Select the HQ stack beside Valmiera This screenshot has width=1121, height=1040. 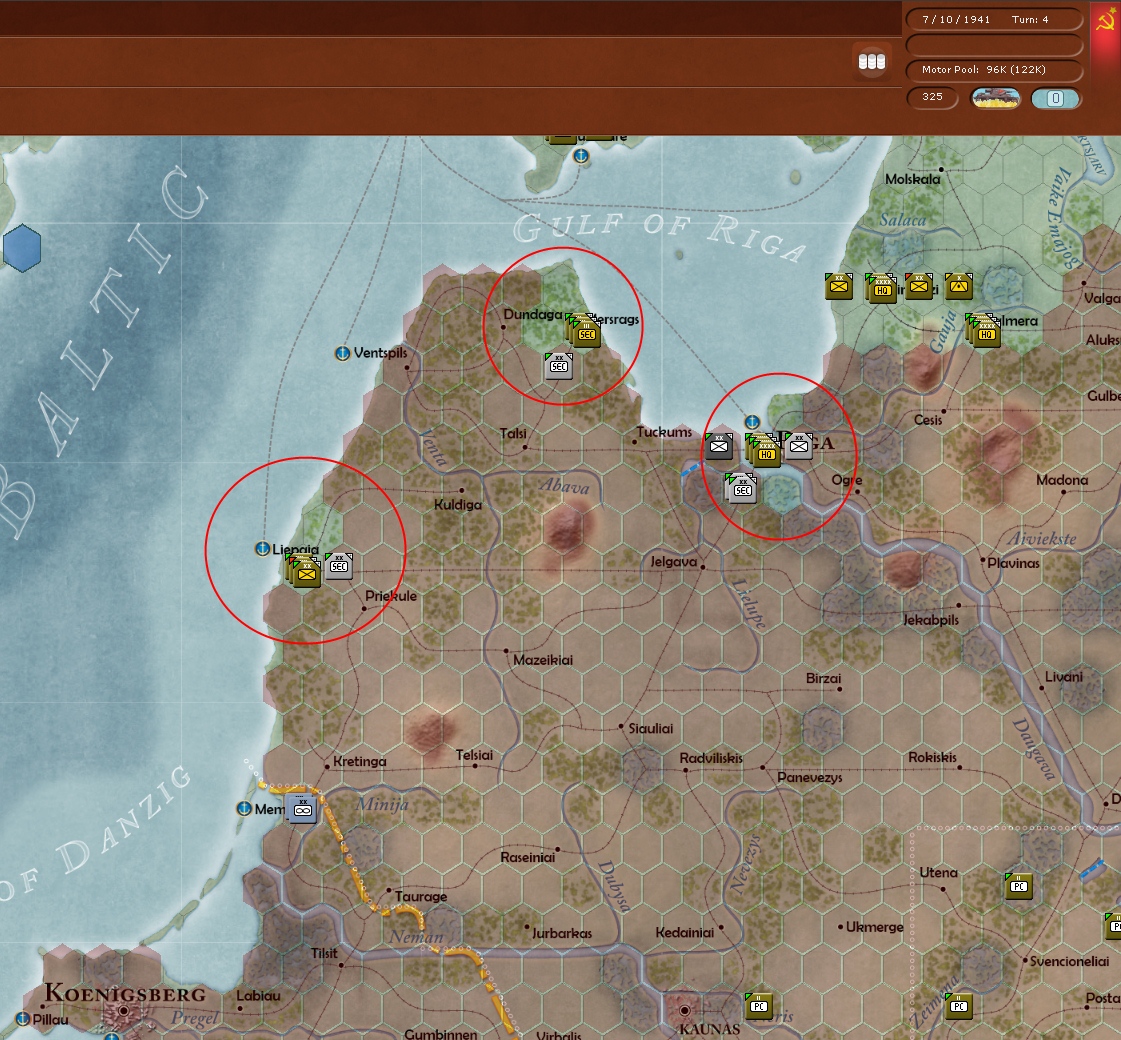(x=984, y=331)
